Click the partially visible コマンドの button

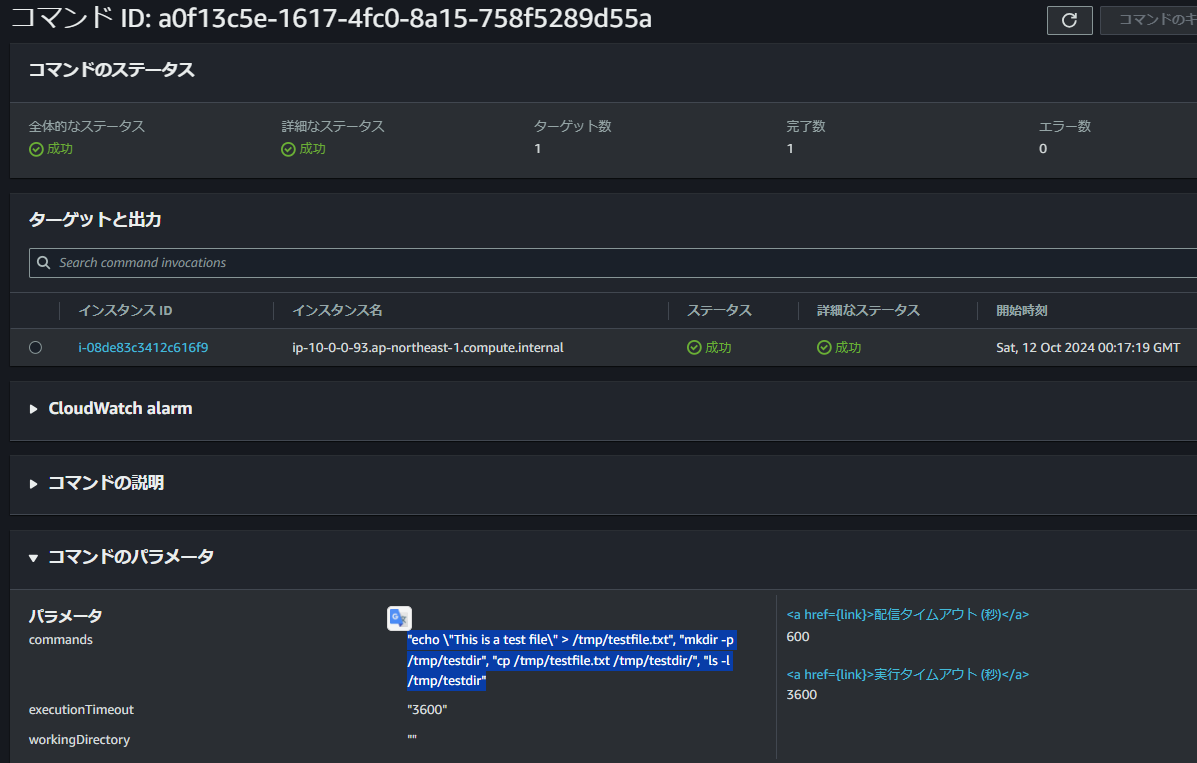point(1149,21)
